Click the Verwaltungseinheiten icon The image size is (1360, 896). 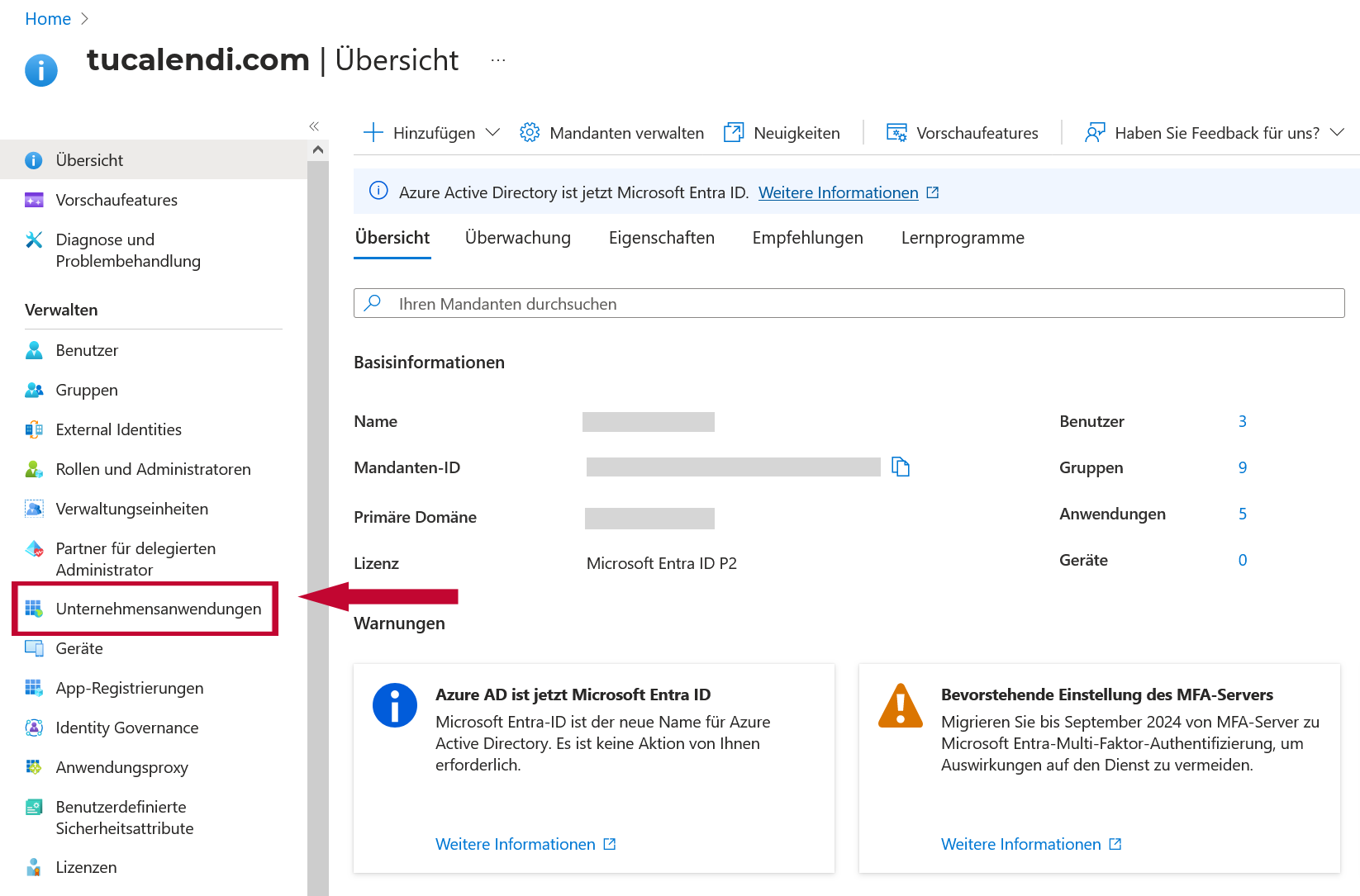(x=34, y=509)
